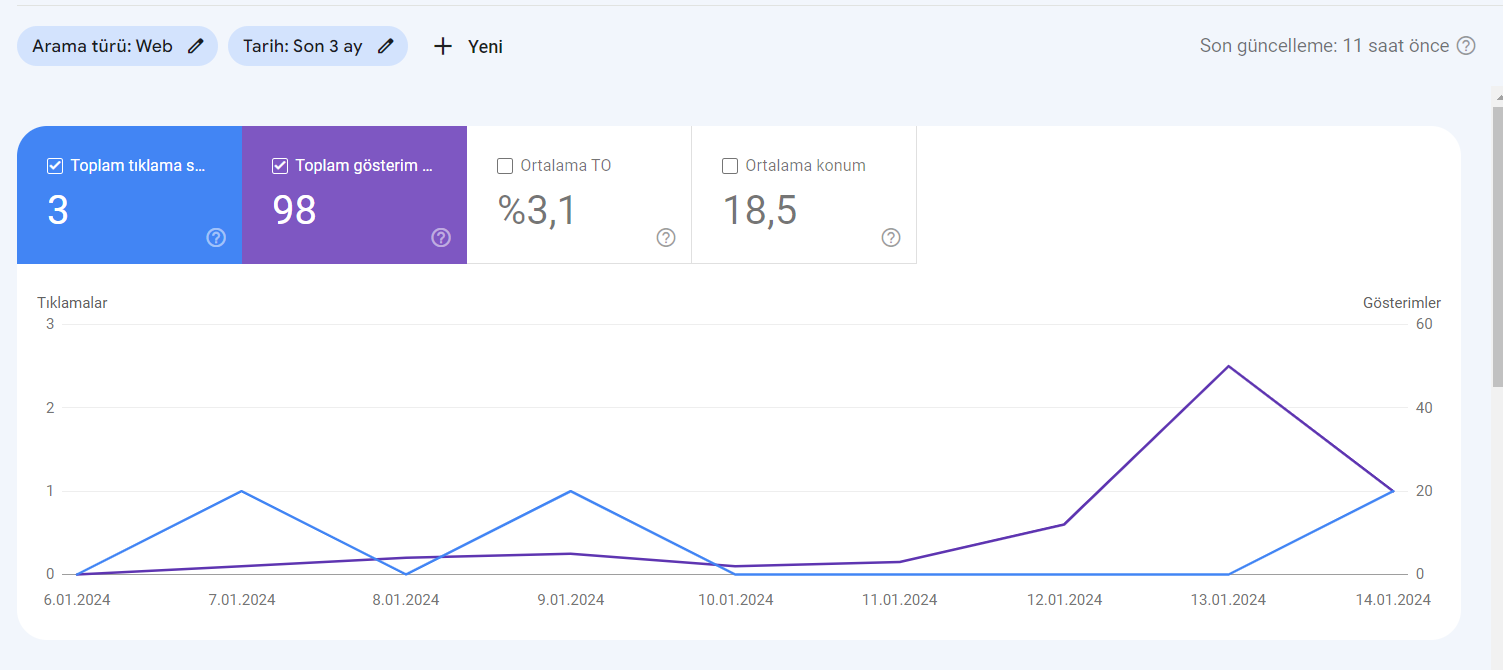This screenshot has width=1503, height=670.
Task: Click the clicks data point at 7.01.2024
Action: pyautogui.click(x=241, y=491)
